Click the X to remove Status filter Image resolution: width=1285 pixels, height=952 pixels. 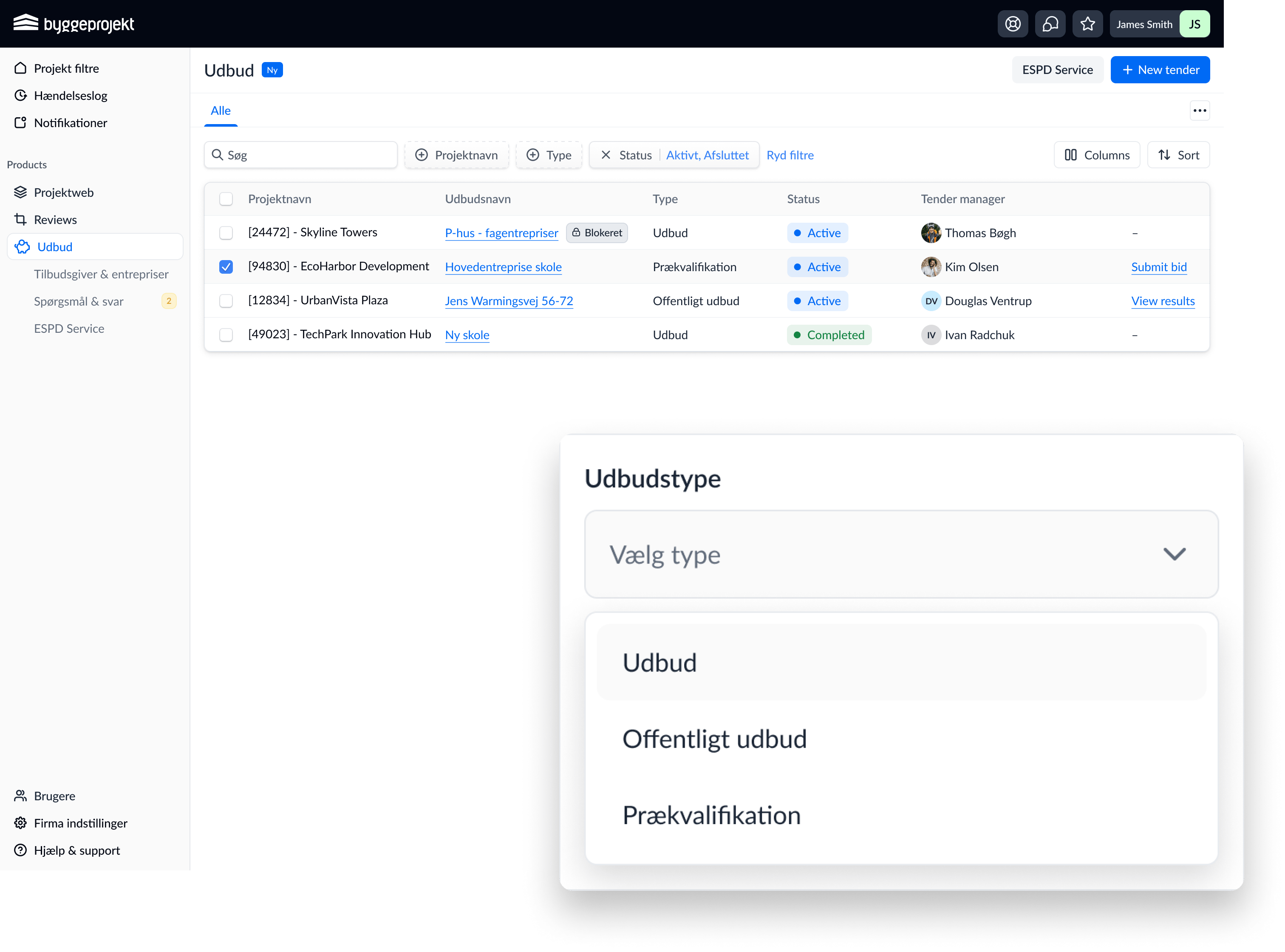coord(606,155)
